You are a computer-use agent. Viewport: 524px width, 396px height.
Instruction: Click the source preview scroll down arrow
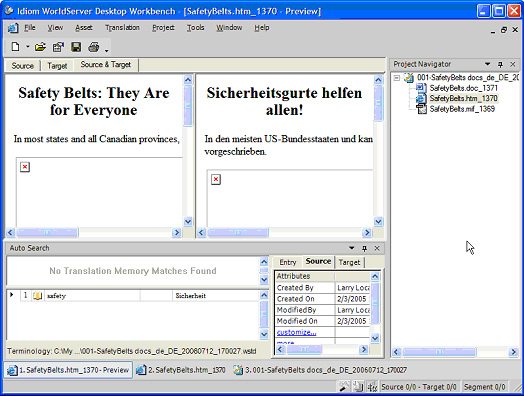[x=188, y=221]
